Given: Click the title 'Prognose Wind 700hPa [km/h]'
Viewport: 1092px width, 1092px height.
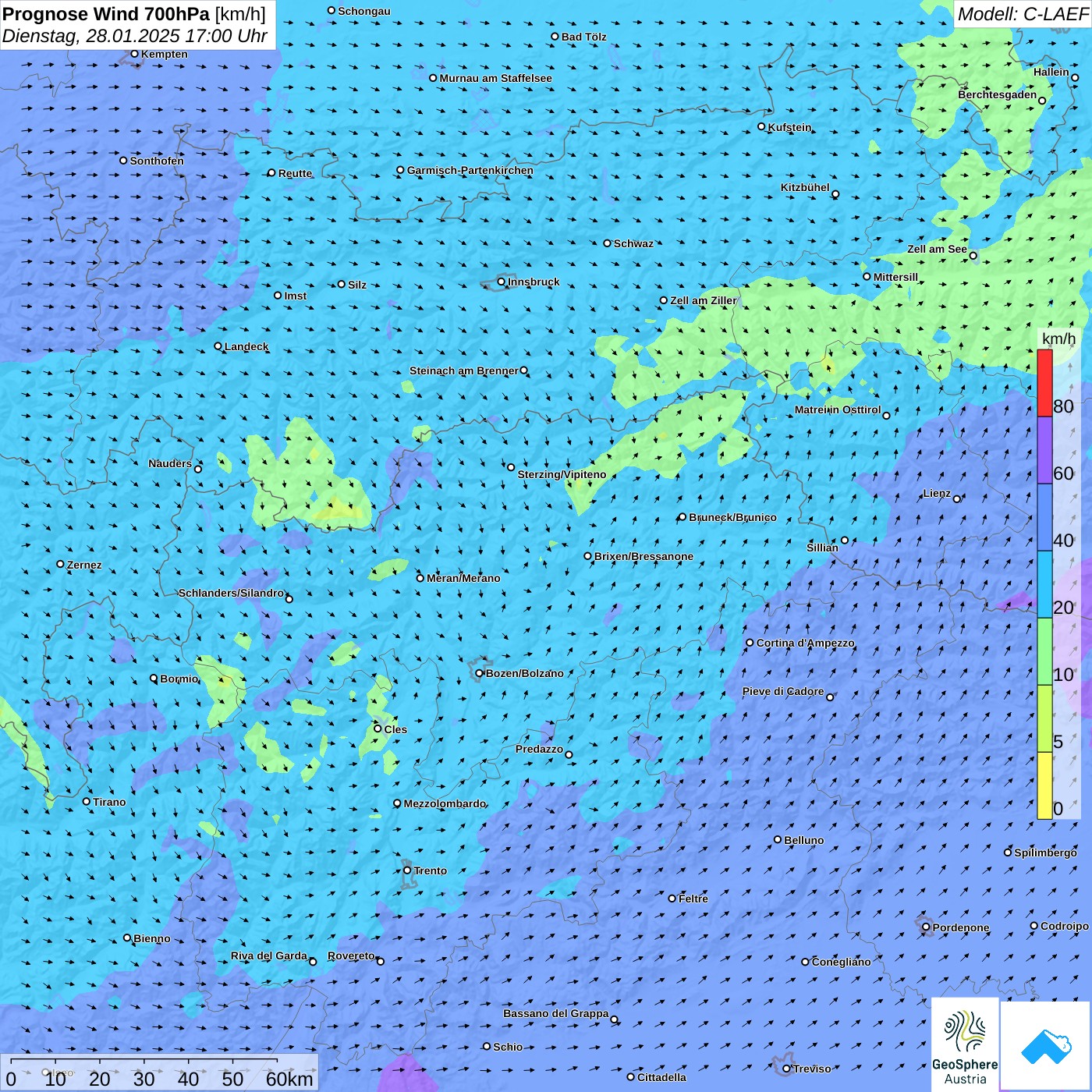Looking at the screenshot, I should [134, 14].
